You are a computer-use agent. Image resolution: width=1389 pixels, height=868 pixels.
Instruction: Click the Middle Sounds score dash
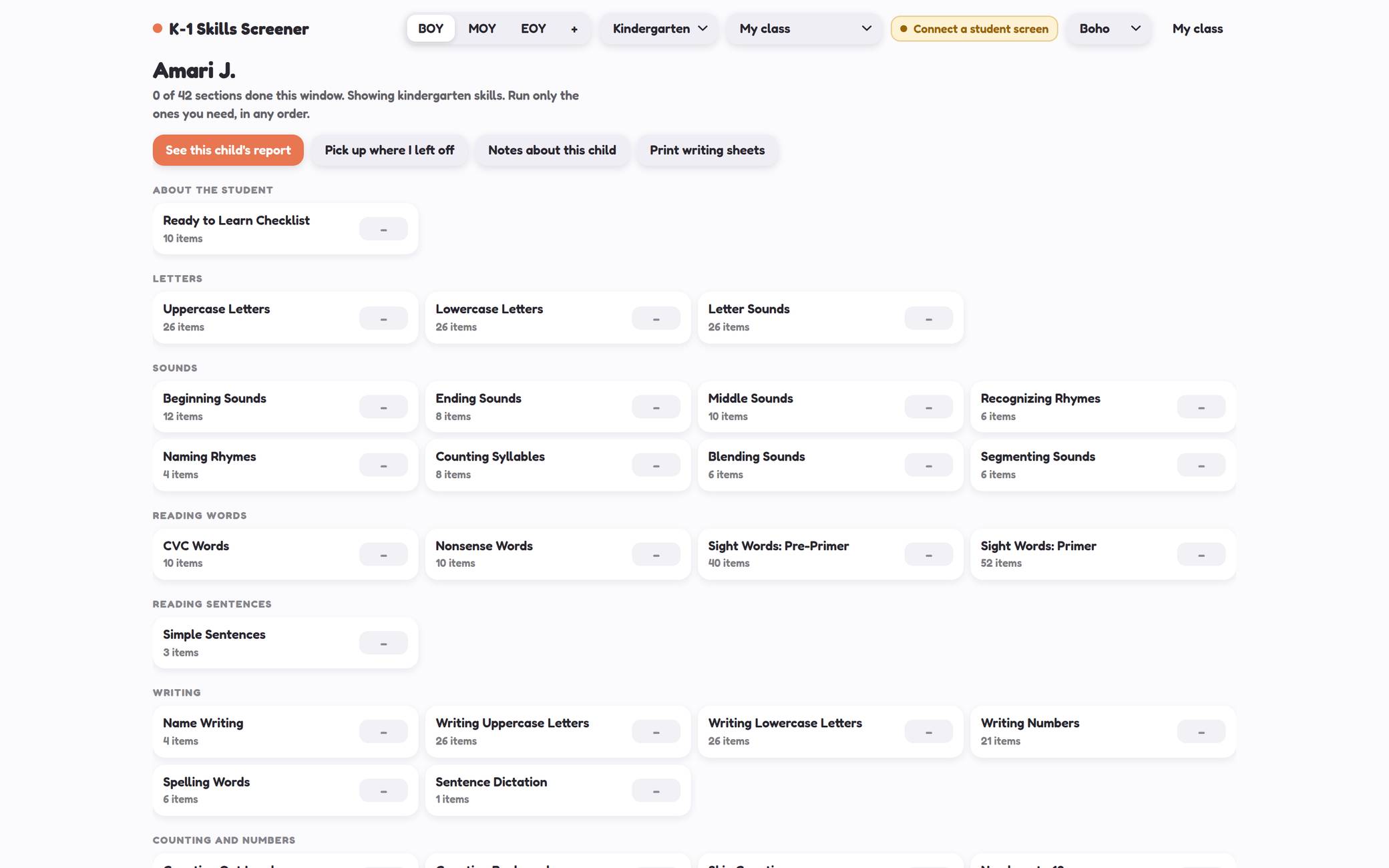click(928, 407)
